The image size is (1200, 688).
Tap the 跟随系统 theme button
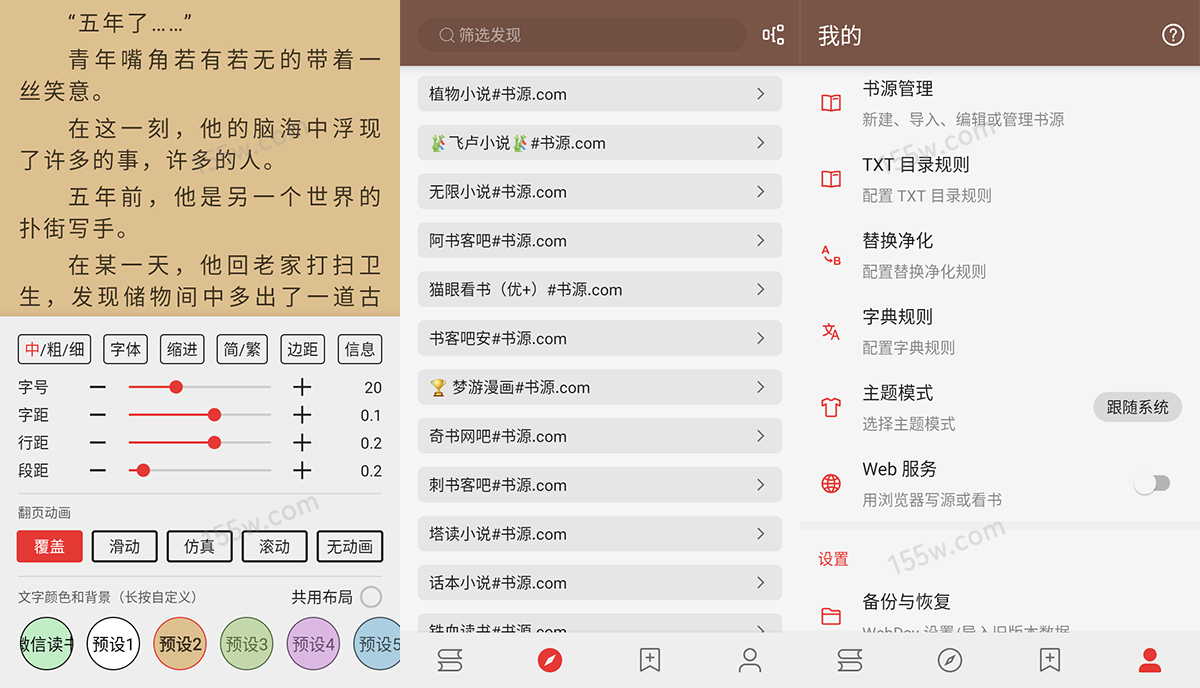1137,408
